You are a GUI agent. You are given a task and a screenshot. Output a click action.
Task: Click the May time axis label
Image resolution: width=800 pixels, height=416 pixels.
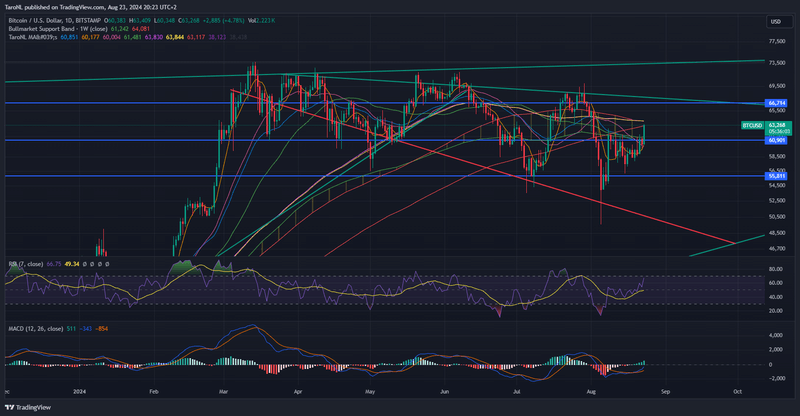tap(370, 392)
